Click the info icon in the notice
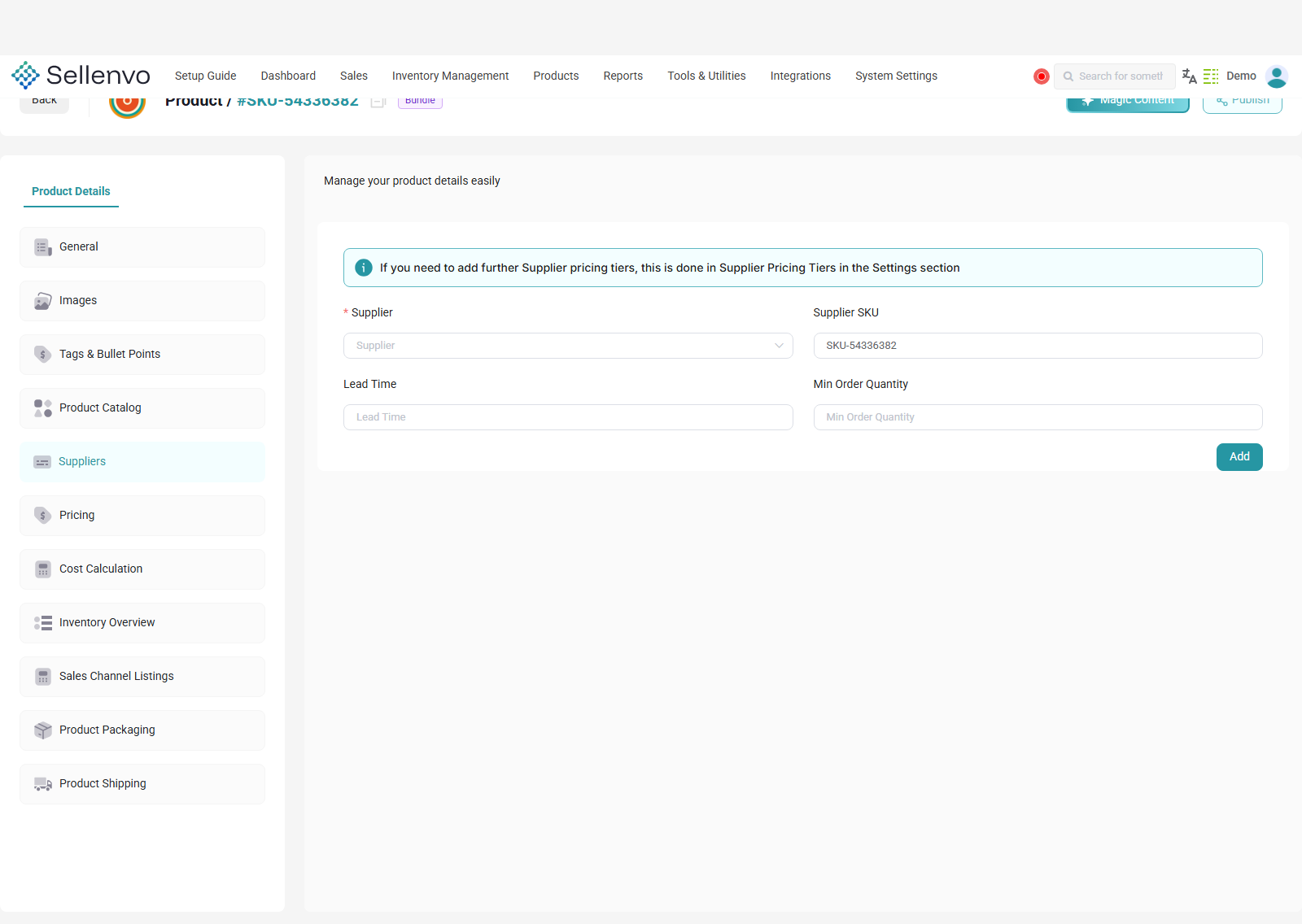Screen dimensions: 1302x924 [364, 268]
